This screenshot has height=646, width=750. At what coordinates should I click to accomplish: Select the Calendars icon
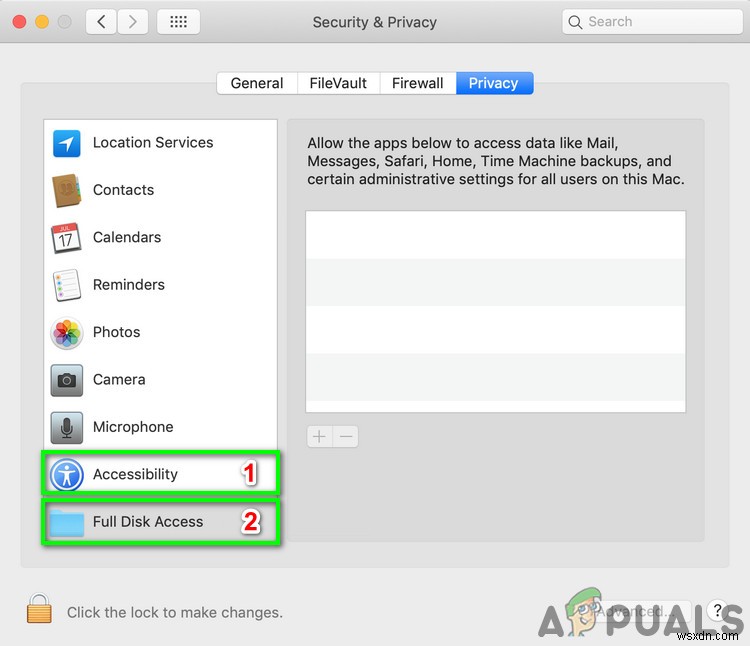coord(66,238)
